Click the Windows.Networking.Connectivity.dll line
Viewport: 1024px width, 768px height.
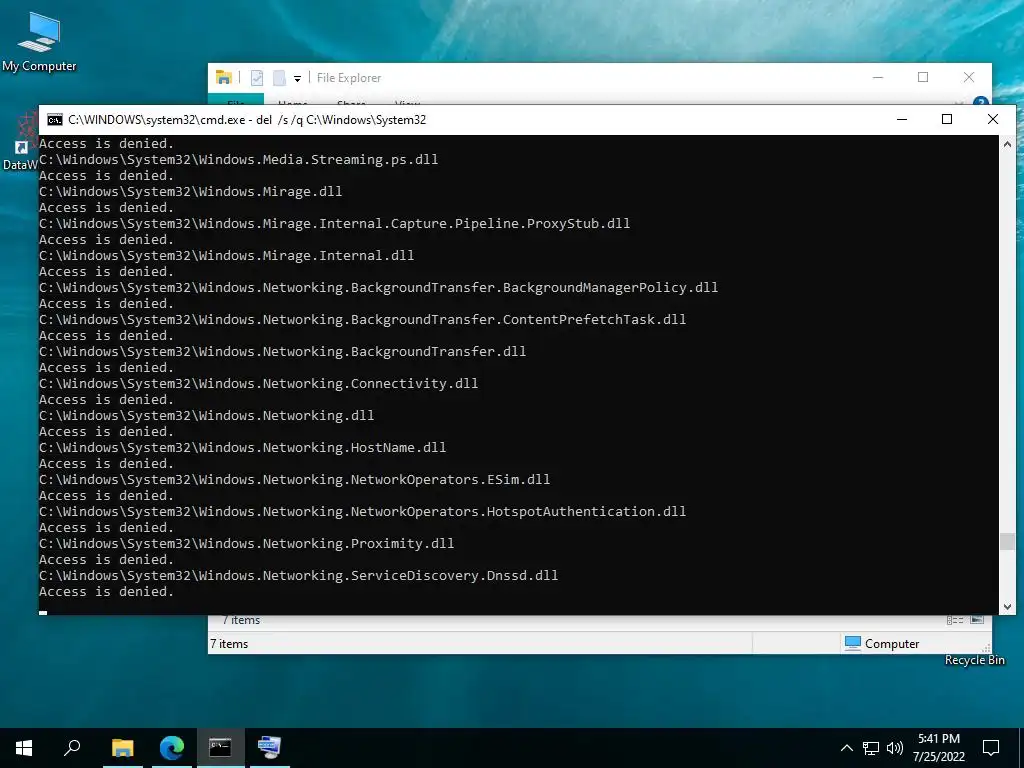[259, 383]
